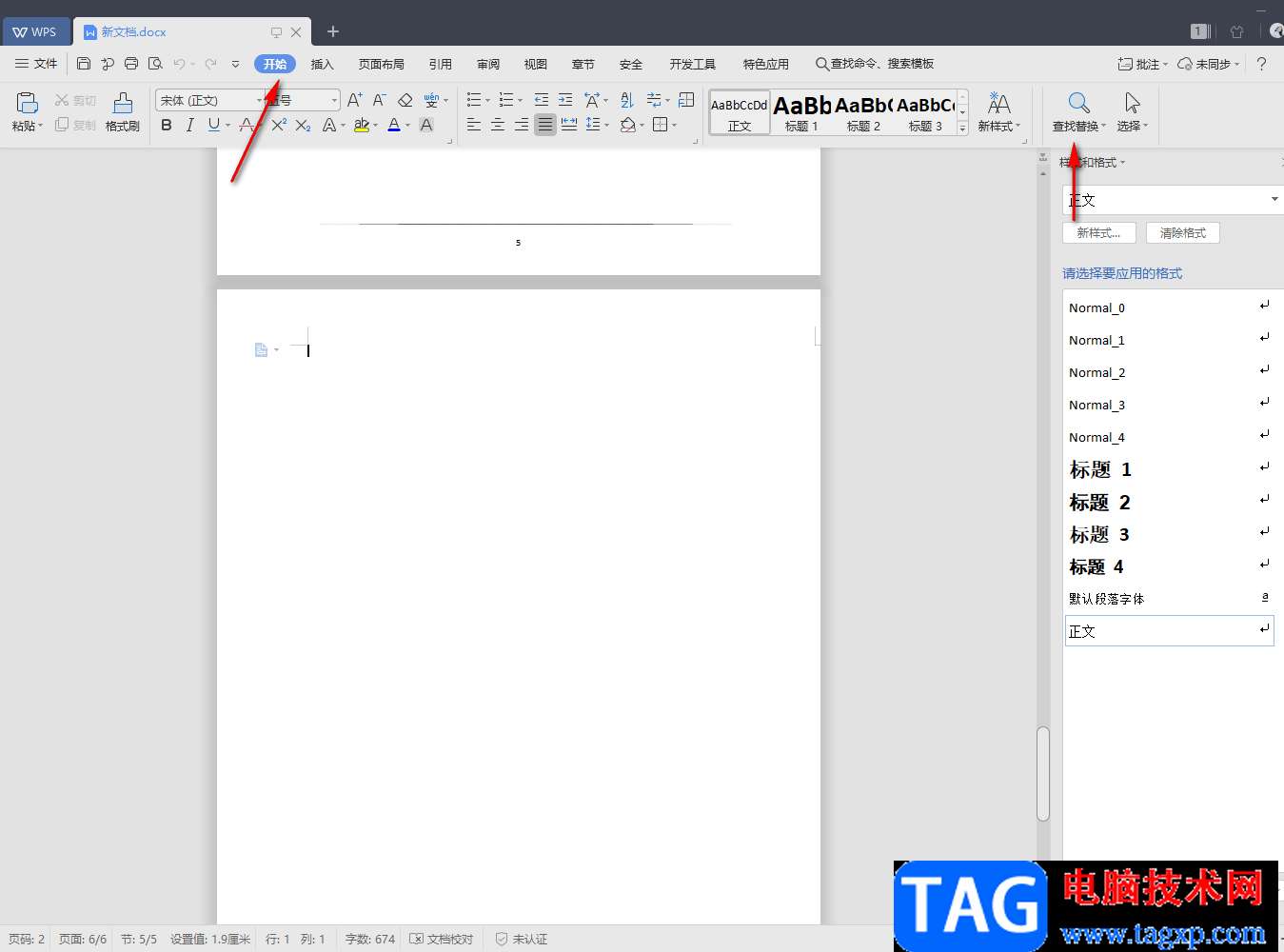Toggle Strikethrough formatting
The image size is (1284, 952).
pos(247,125)
